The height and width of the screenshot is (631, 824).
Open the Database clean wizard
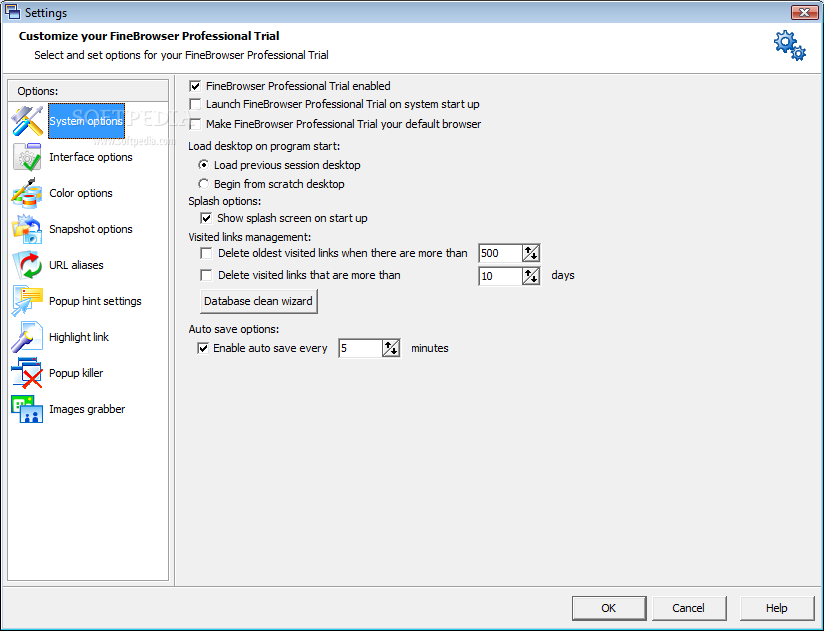click(259, 301)
